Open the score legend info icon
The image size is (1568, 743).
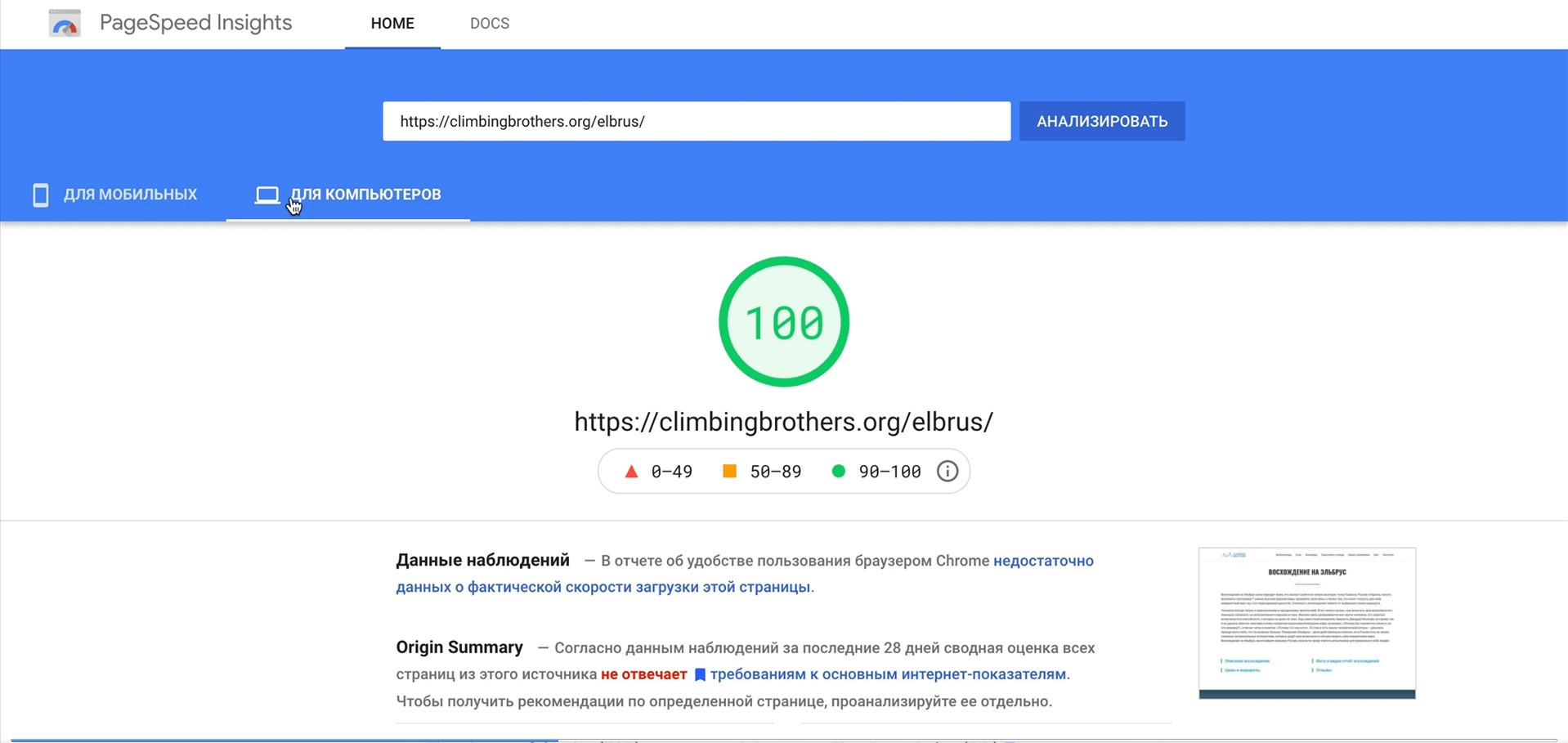[x=947, y=472]
